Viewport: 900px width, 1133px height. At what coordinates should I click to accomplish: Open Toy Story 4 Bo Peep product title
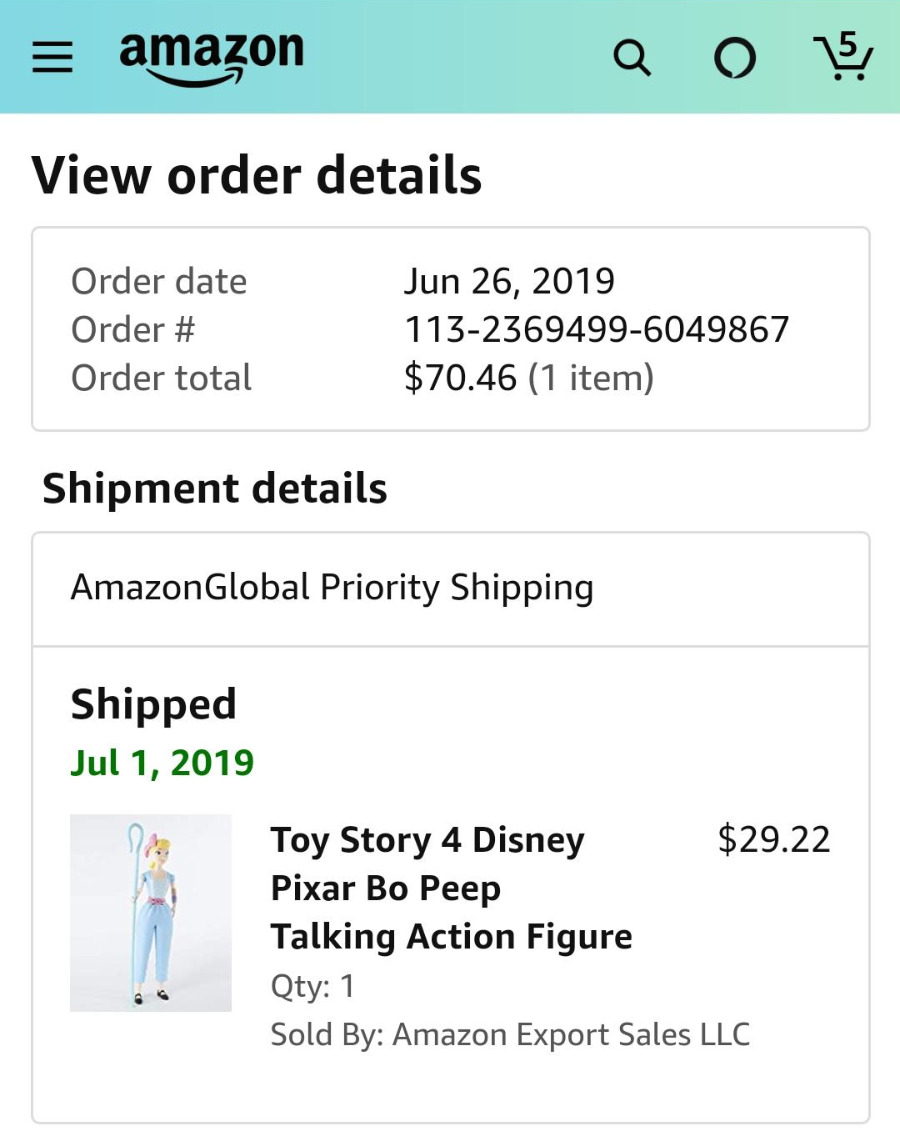(451, 888)
